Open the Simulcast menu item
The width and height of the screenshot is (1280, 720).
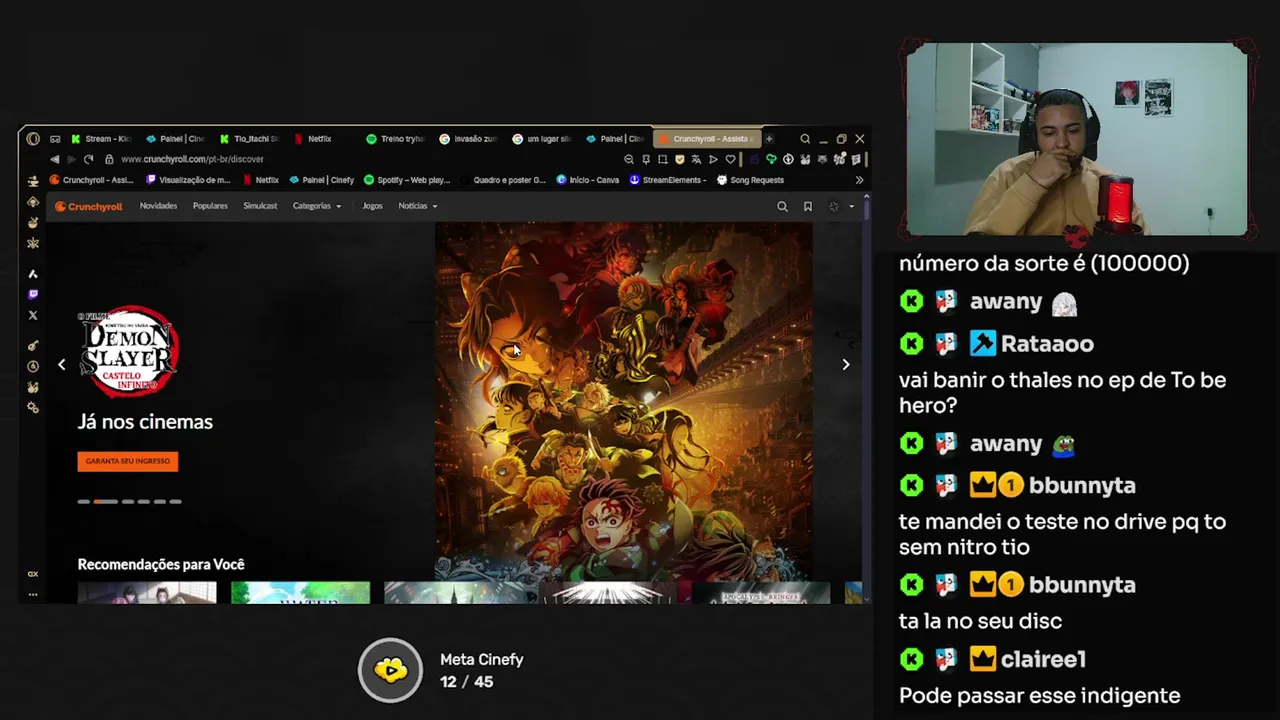coord(260,206)
